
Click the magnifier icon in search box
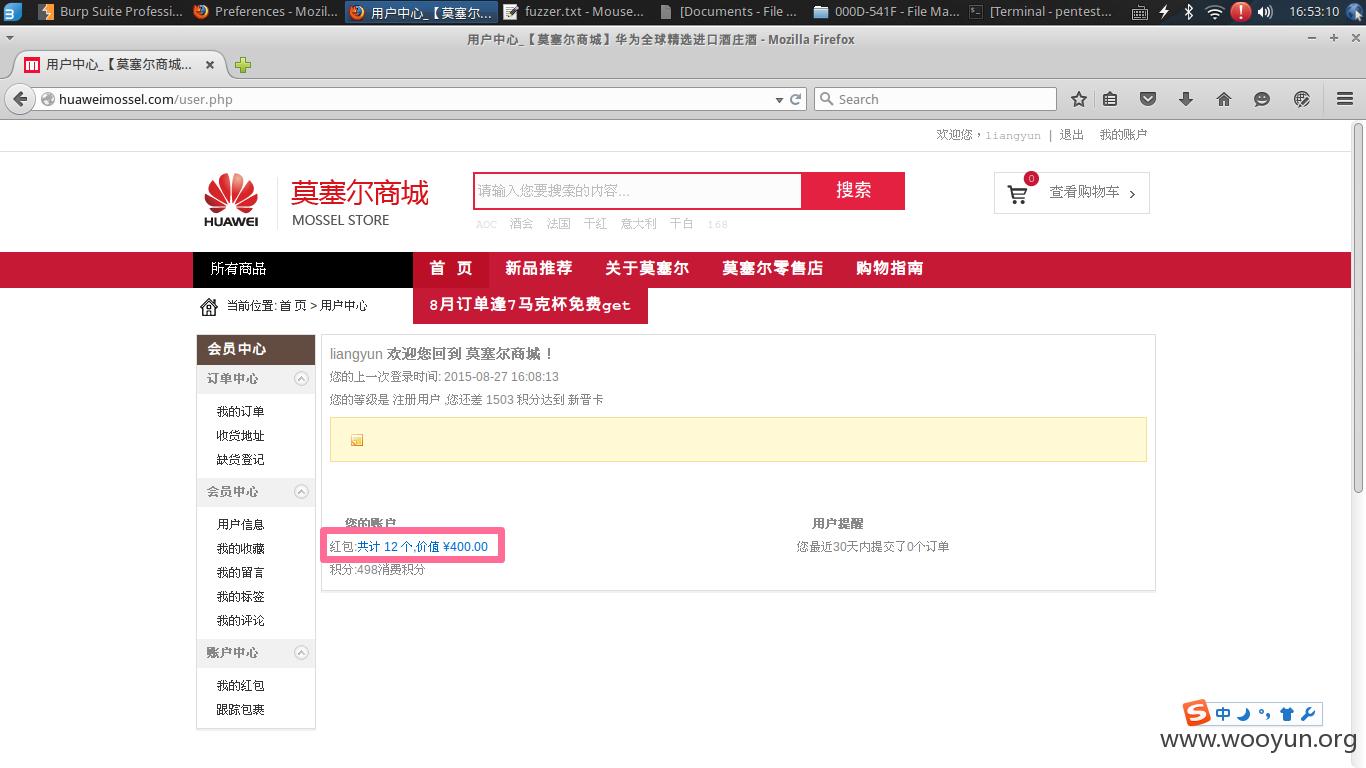(827, 99)
